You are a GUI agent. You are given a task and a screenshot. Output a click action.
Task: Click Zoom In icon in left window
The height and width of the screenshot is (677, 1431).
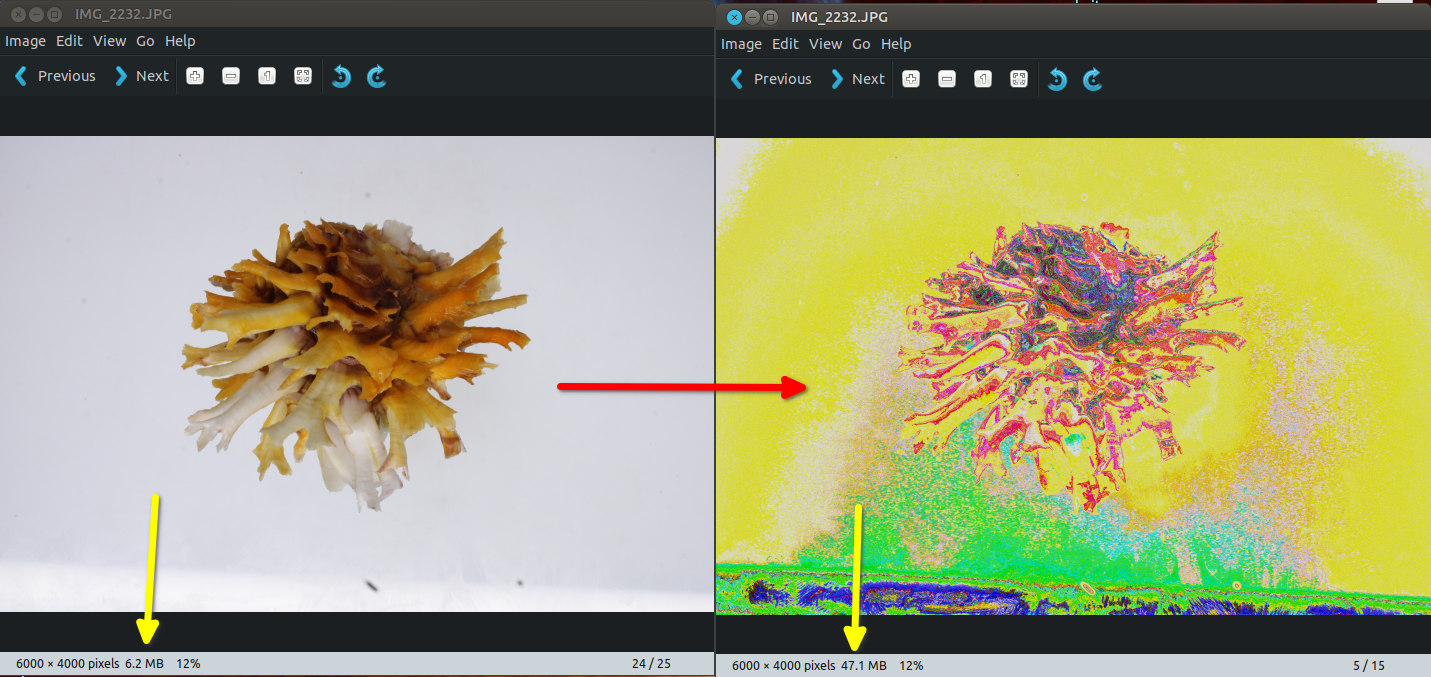coord(195,76)
